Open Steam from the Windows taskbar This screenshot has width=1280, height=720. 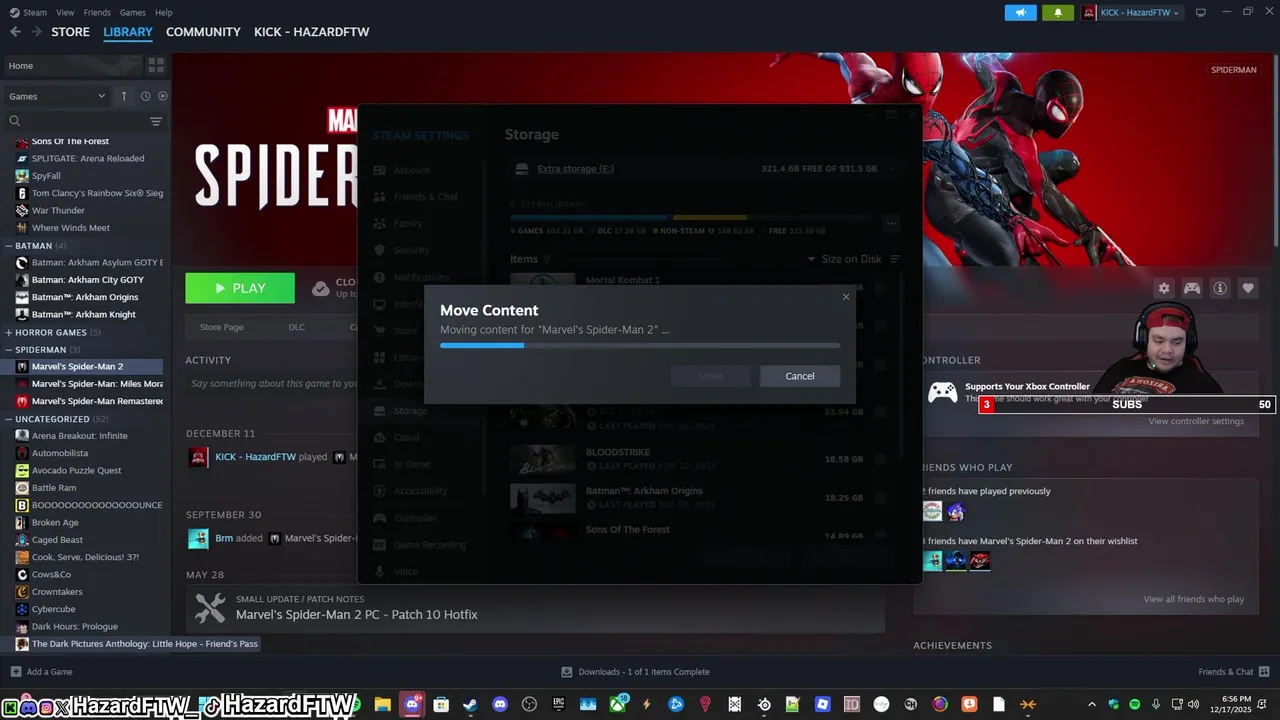[470, 704]
